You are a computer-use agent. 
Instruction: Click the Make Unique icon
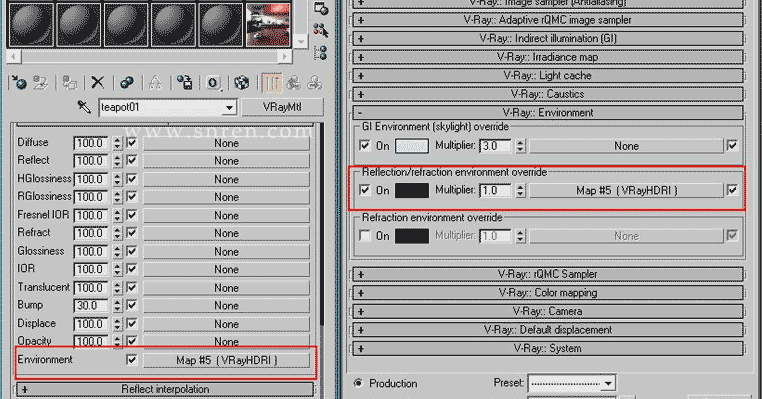point(155,83)
